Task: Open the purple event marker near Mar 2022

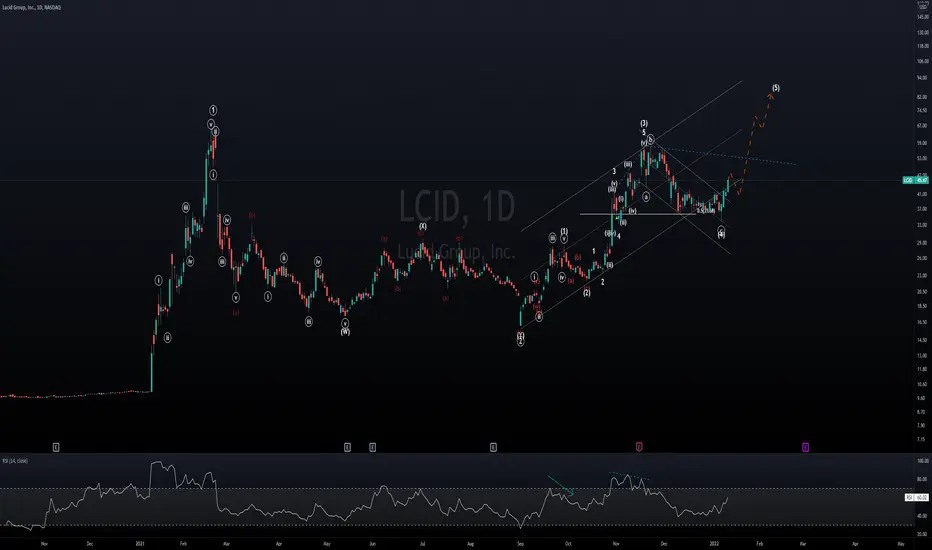Action: point(805,447)
